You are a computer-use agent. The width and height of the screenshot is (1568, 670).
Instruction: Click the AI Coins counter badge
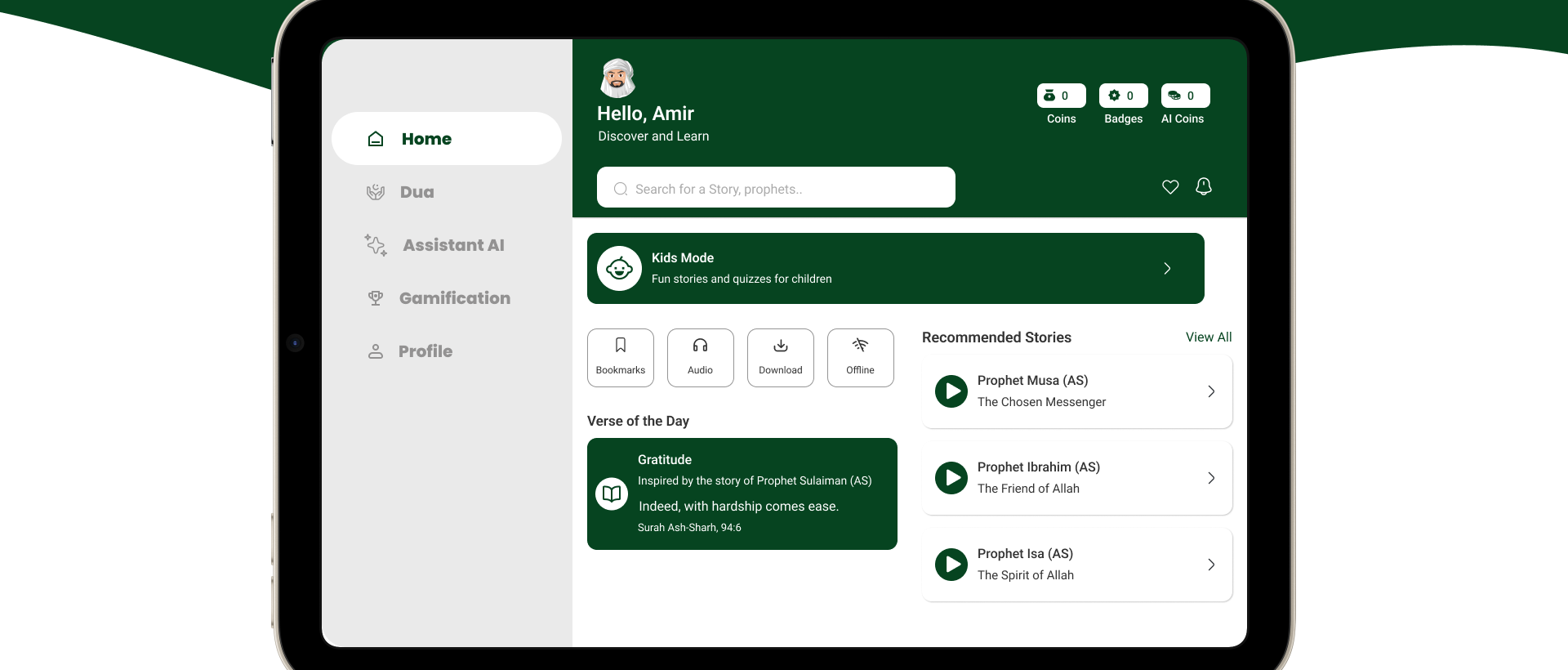[1186, 96]
